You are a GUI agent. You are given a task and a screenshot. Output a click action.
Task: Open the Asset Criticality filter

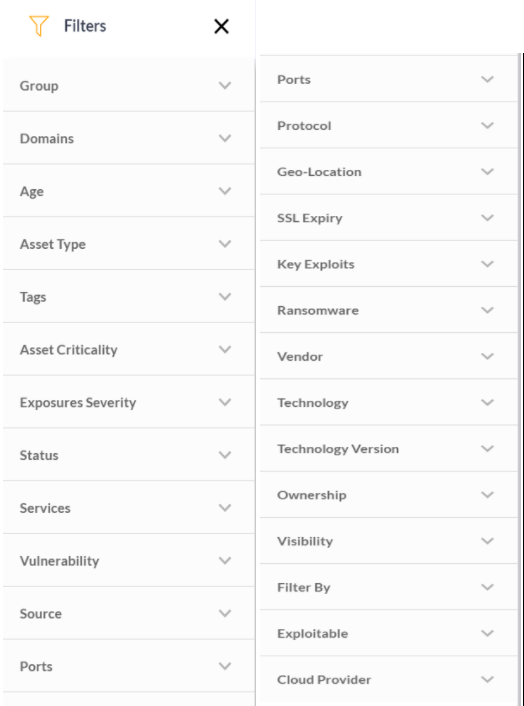(x=129, y=349)
